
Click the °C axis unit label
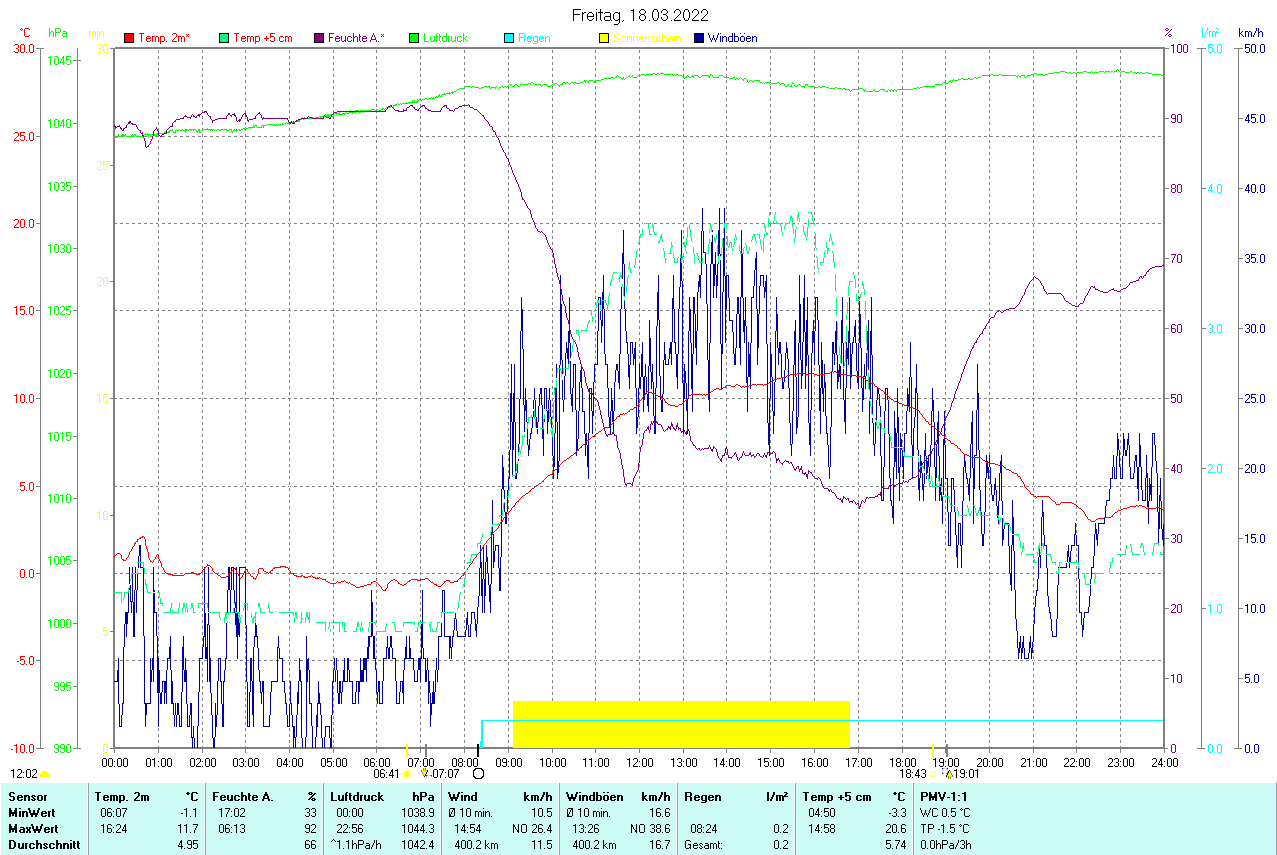point(25,33)
